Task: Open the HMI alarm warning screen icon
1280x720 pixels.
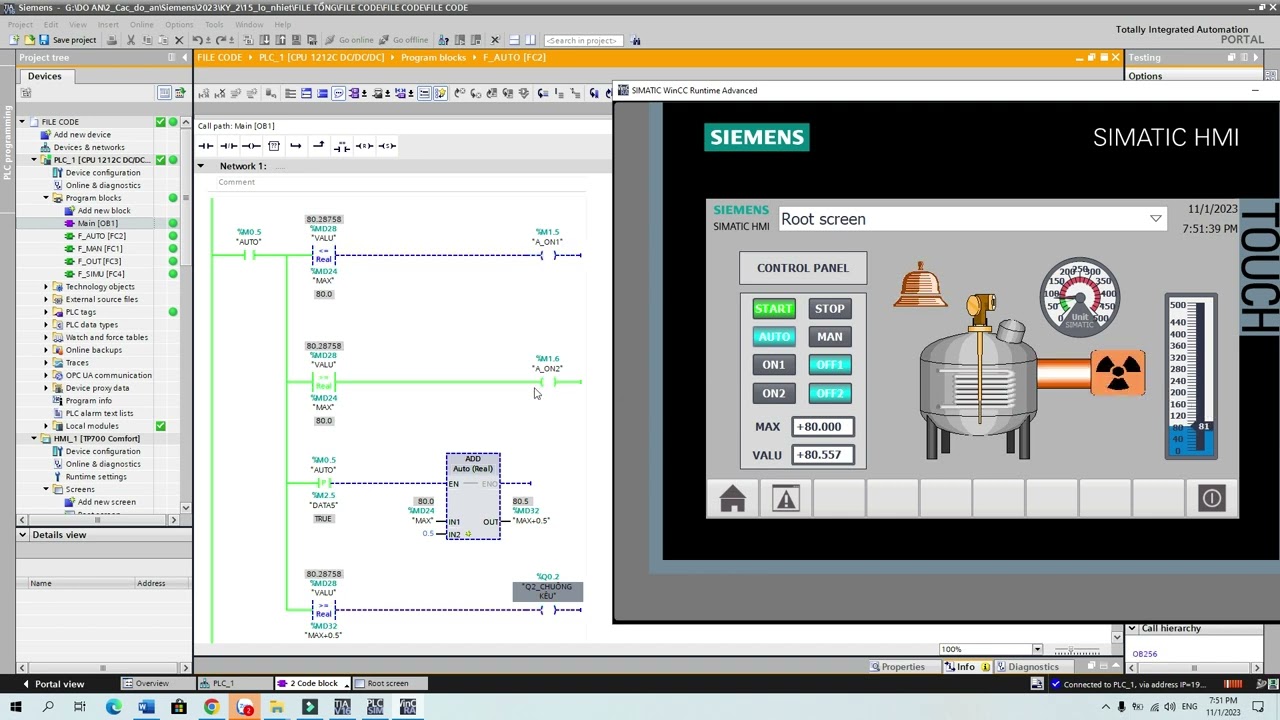Action: (x=786, y=499)
